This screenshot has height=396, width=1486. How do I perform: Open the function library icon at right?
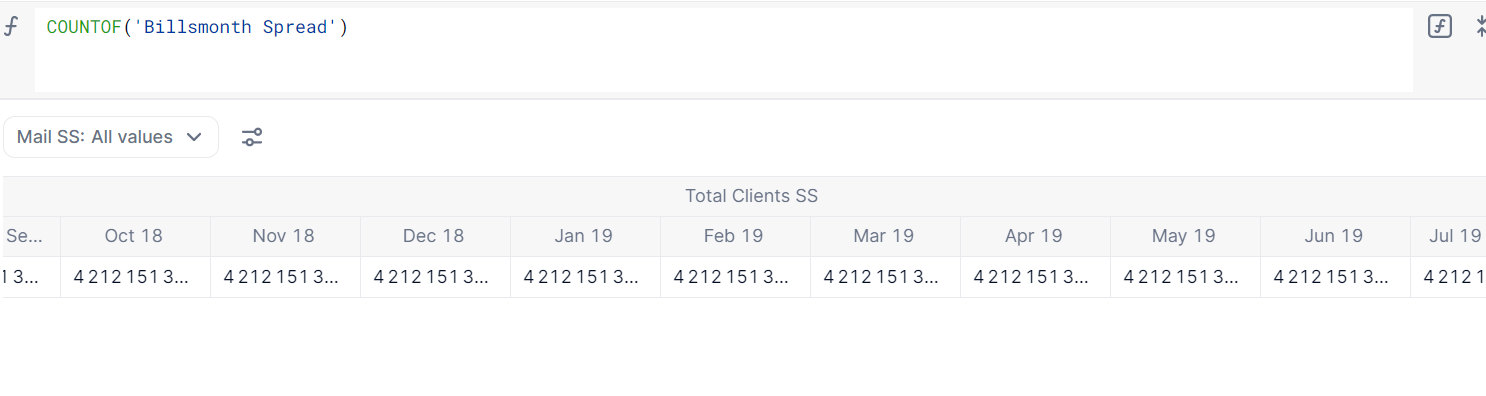pos(1439,27)
